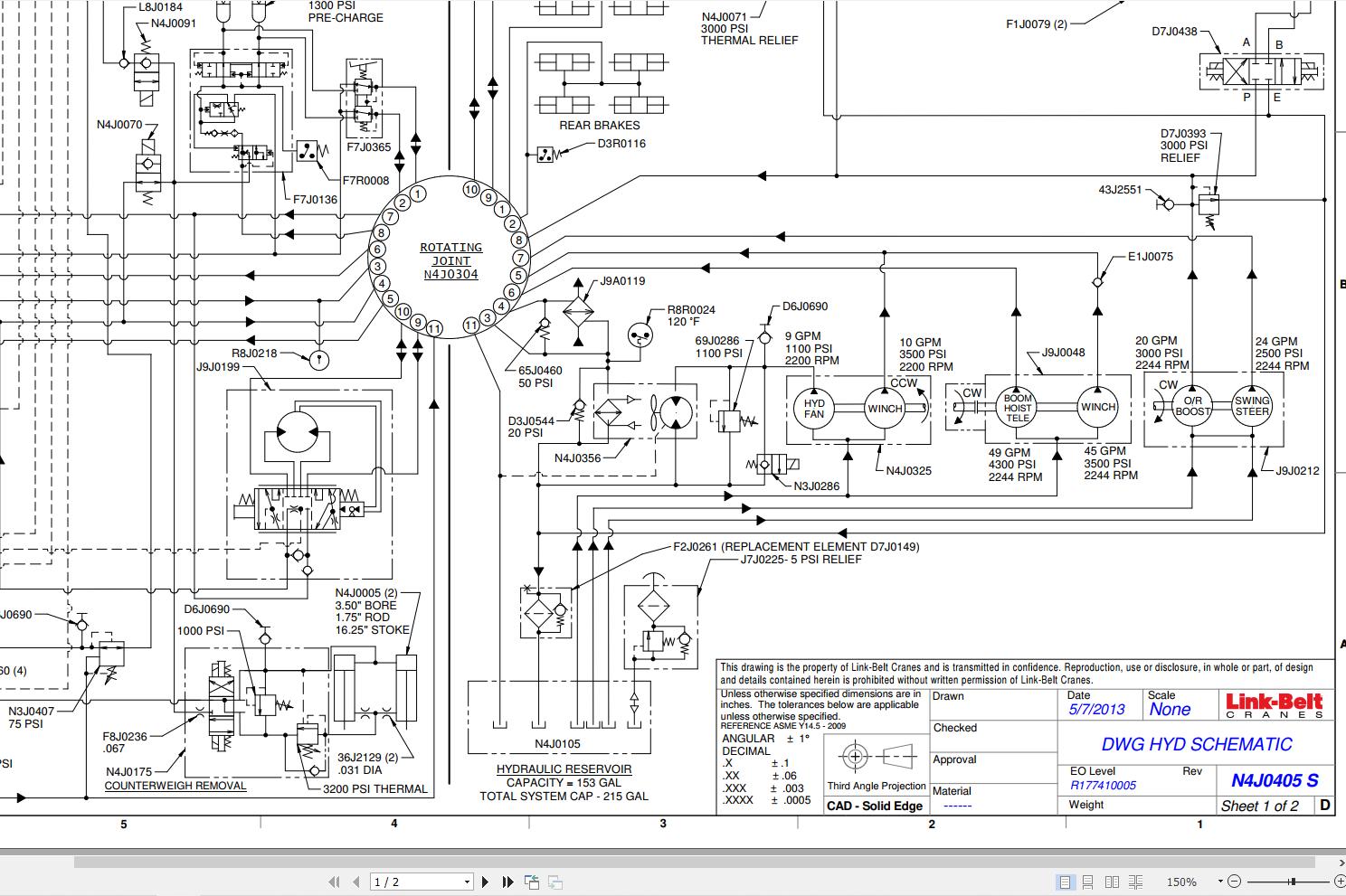Go to the first page
1346x896 pixels.
click(334, 882)
